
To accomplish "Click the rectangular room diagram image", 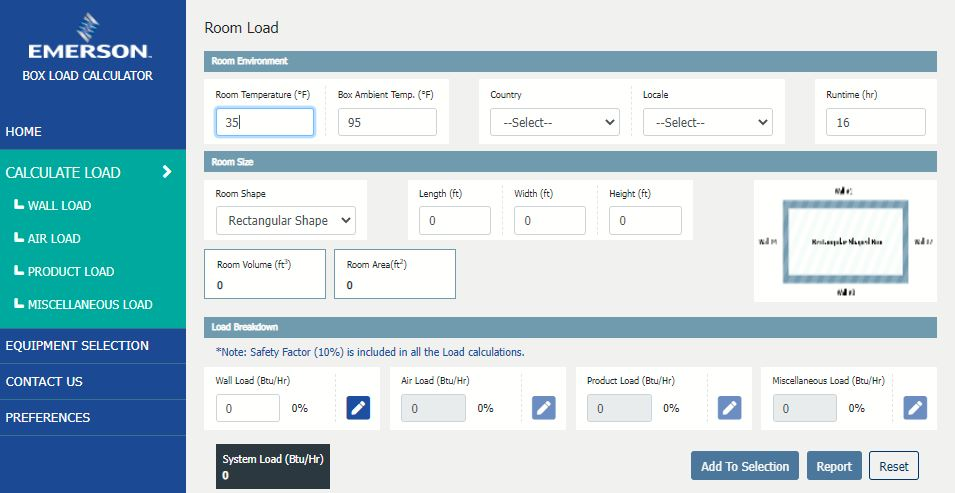I will tap(845, 241).
